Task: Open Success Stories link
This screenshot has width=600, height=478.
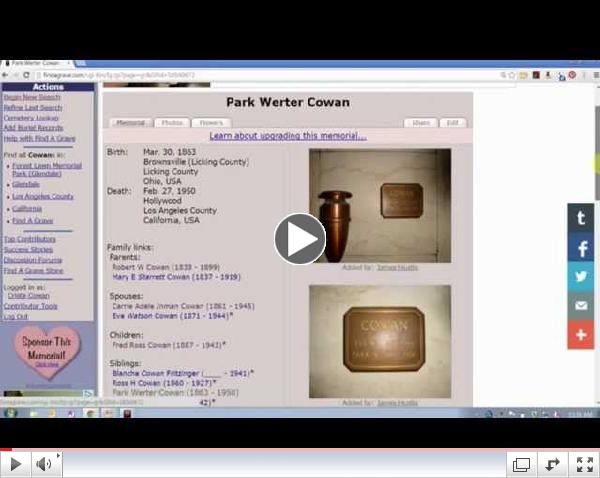Action: pos(29,250)
